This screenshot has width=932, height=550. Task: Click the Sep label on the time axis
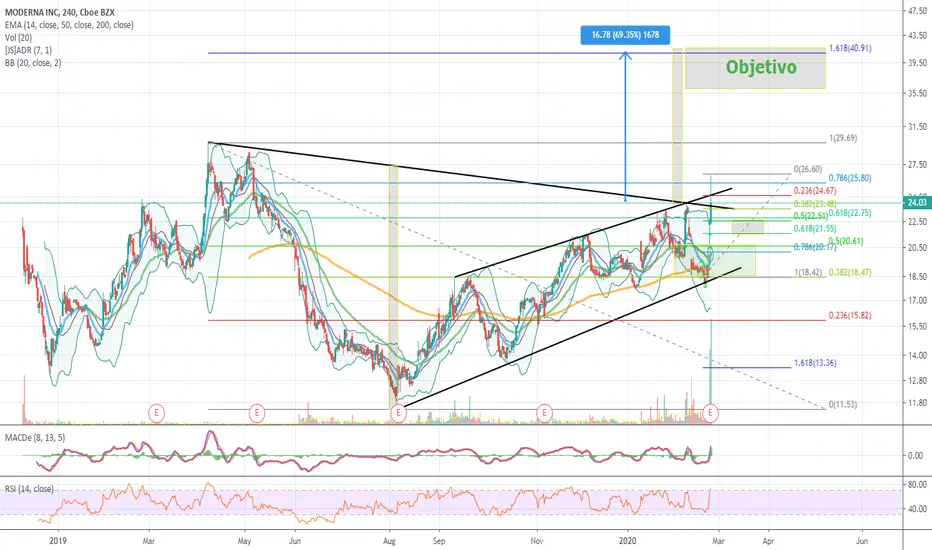coord(439,540)
